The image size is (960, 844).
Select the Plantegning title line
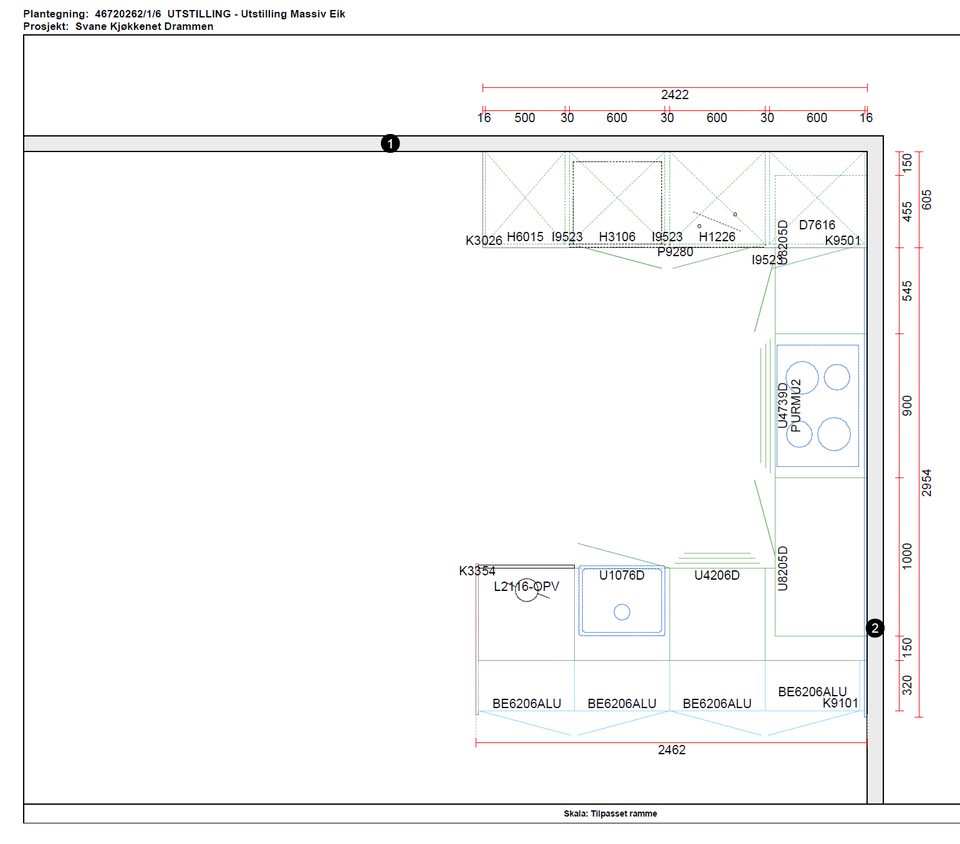click(x=184, y=13)
